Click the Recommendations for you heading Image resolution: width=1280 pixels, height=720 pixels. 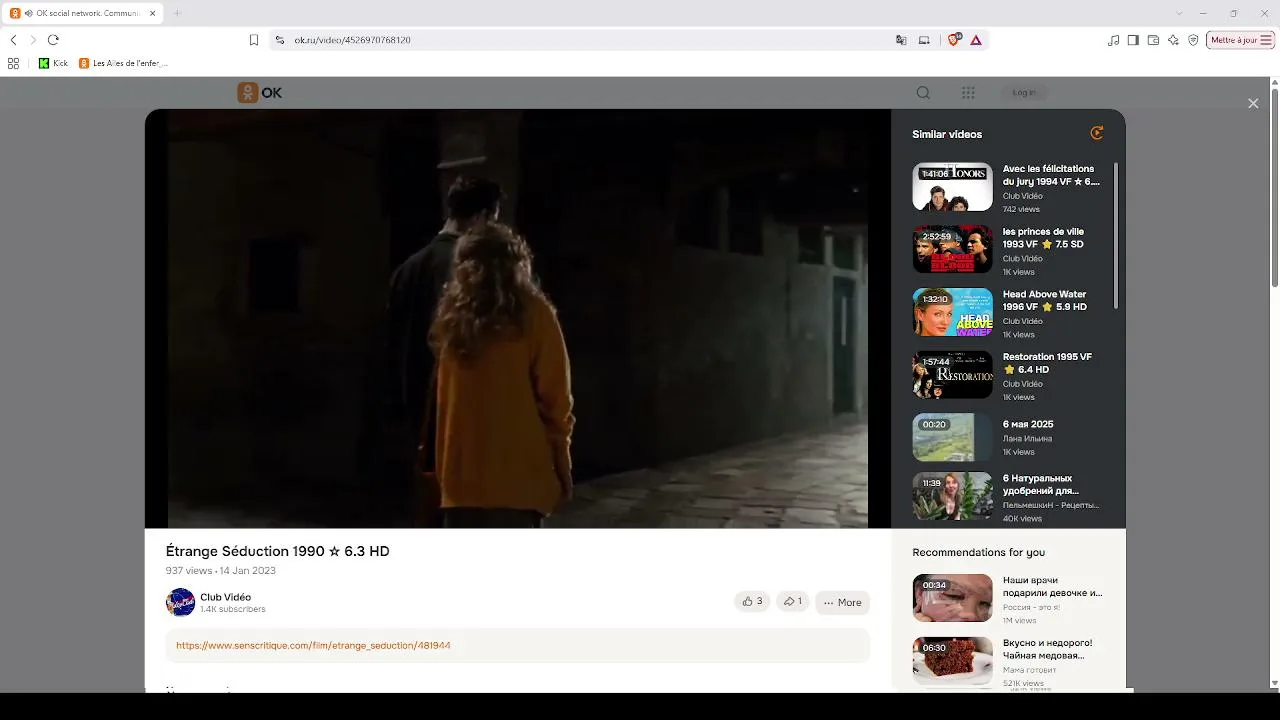click(978, 552)
